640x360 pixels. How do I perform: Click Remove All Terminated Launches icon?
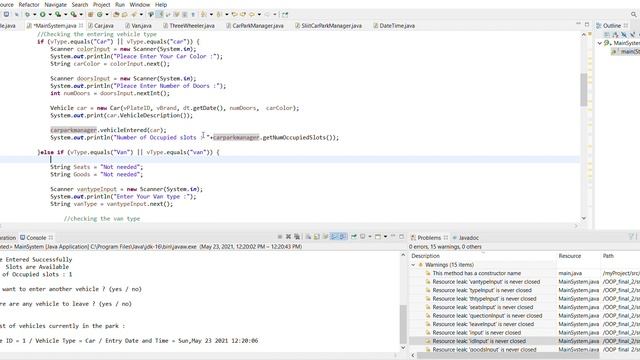coord(297,237)
